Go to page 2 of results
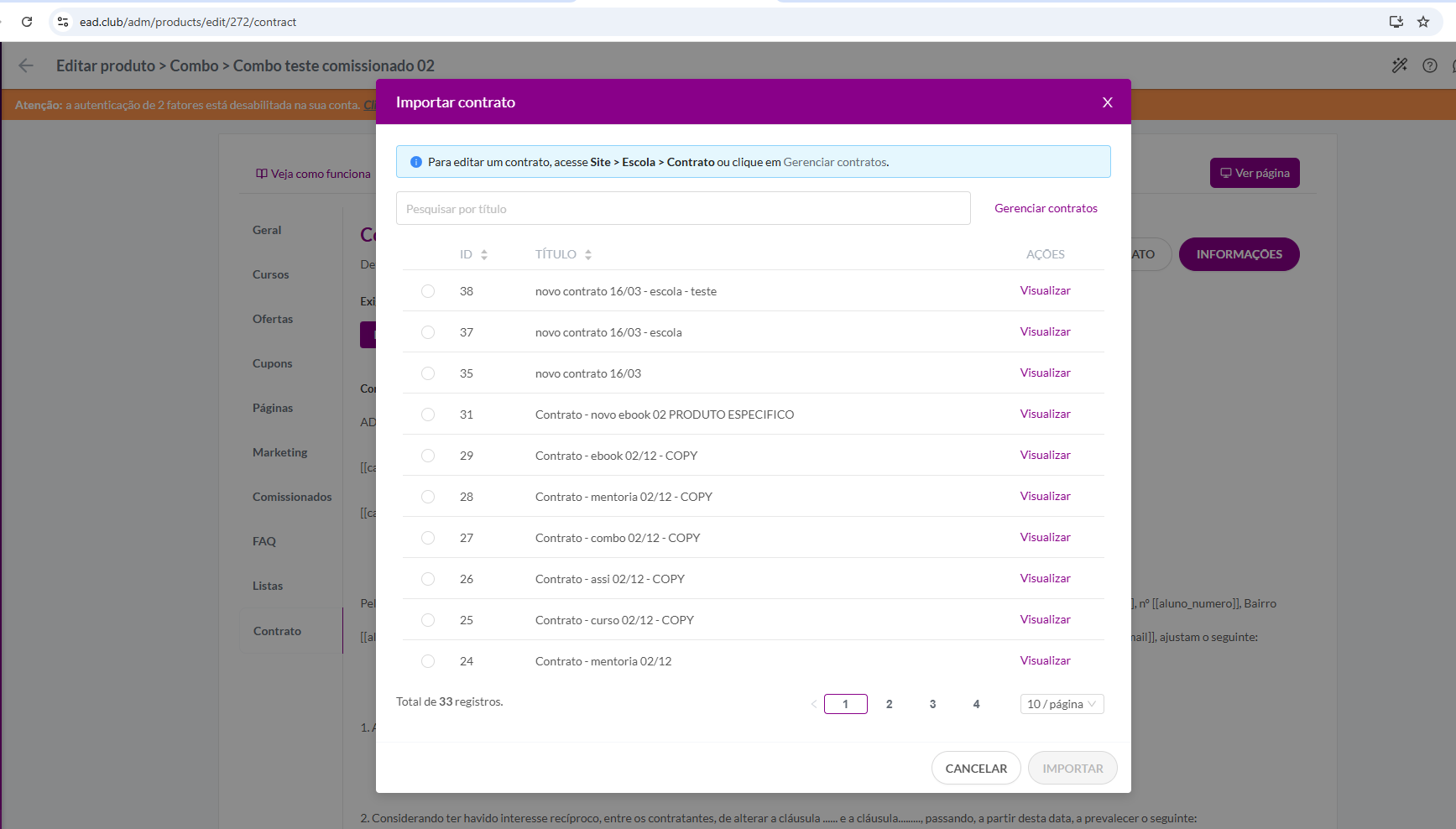1456x829 pixels. [x=890, y=704]
